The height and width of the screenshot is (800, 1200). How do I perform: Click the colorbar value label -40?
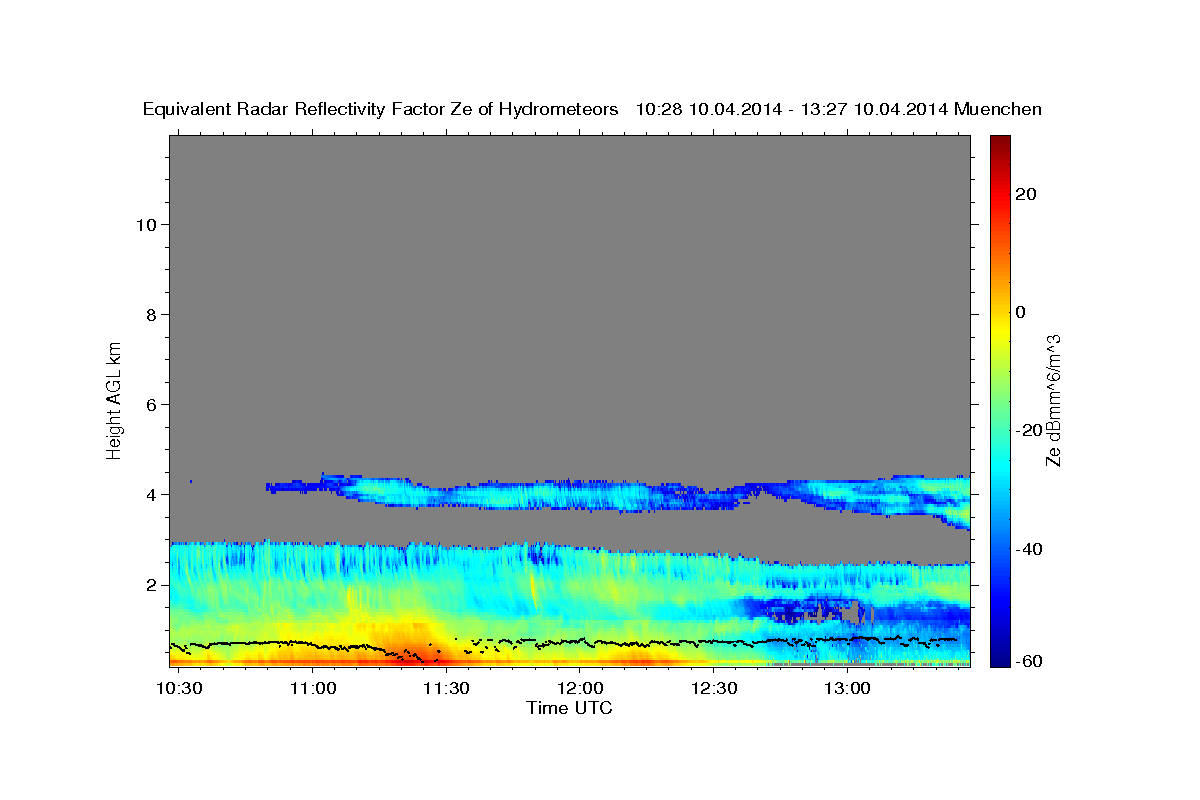click(x=1030, y=549)
